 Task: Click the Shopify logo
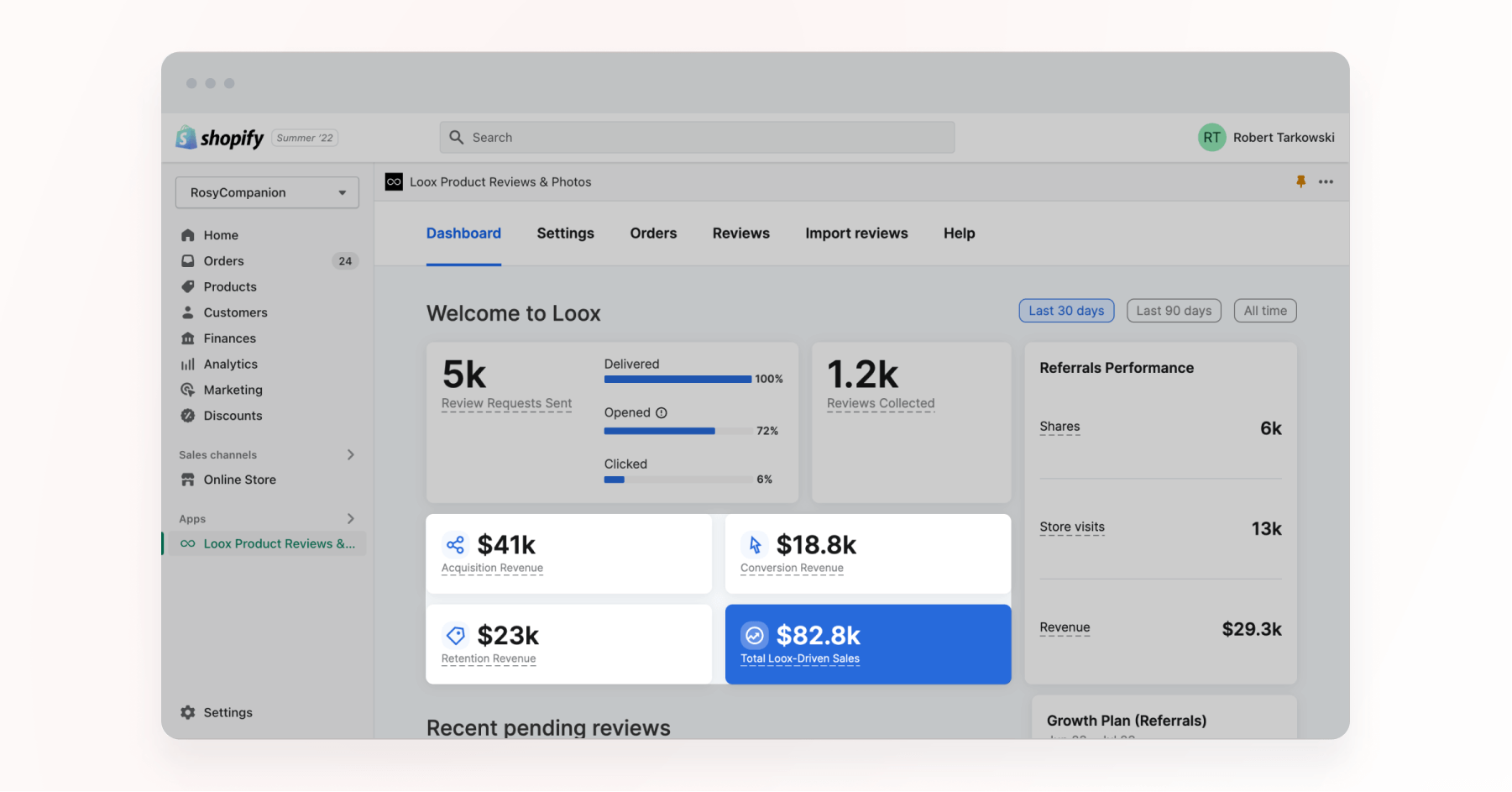click(220, 138)
